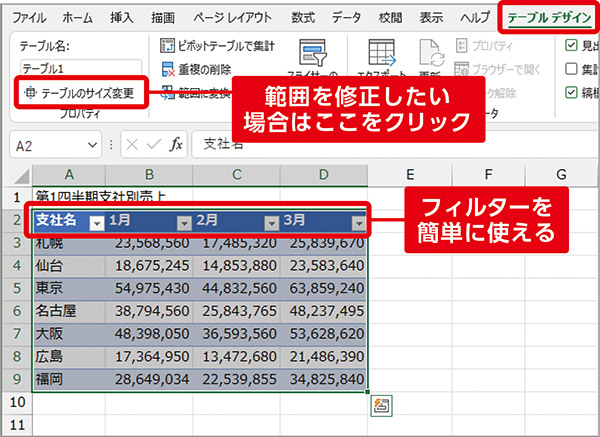Screen dimensions: 600x437
Task: Click the cell with 54,975,430
Action: [x=149, y=289]
